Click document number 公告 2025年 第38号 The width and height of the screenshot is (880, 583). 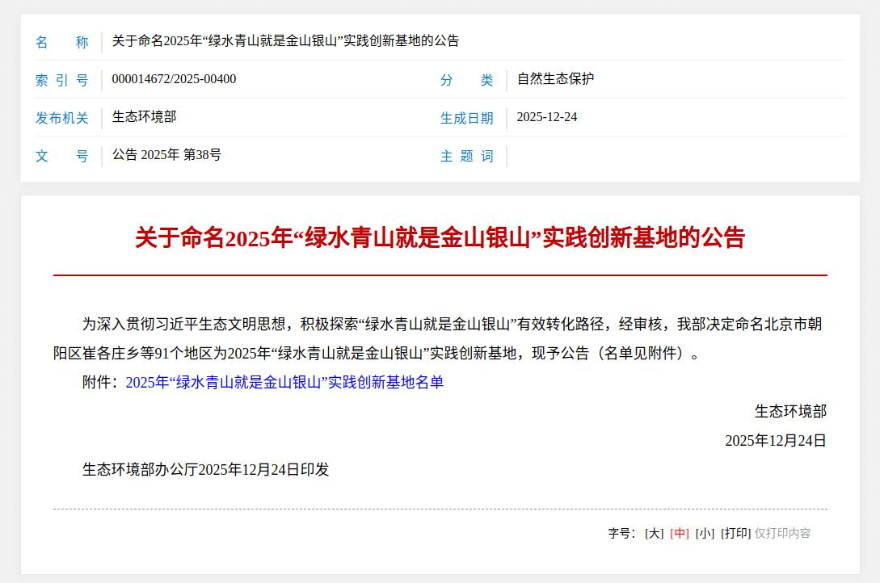(166, 155)
